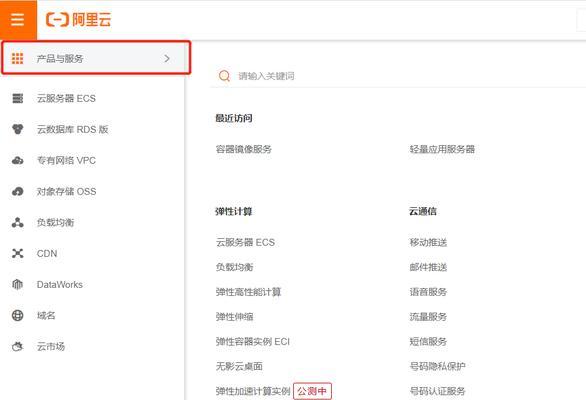Screen dimensions: 586x400
Task: Click the 最近访问 section heading
Action: (234, 118)
